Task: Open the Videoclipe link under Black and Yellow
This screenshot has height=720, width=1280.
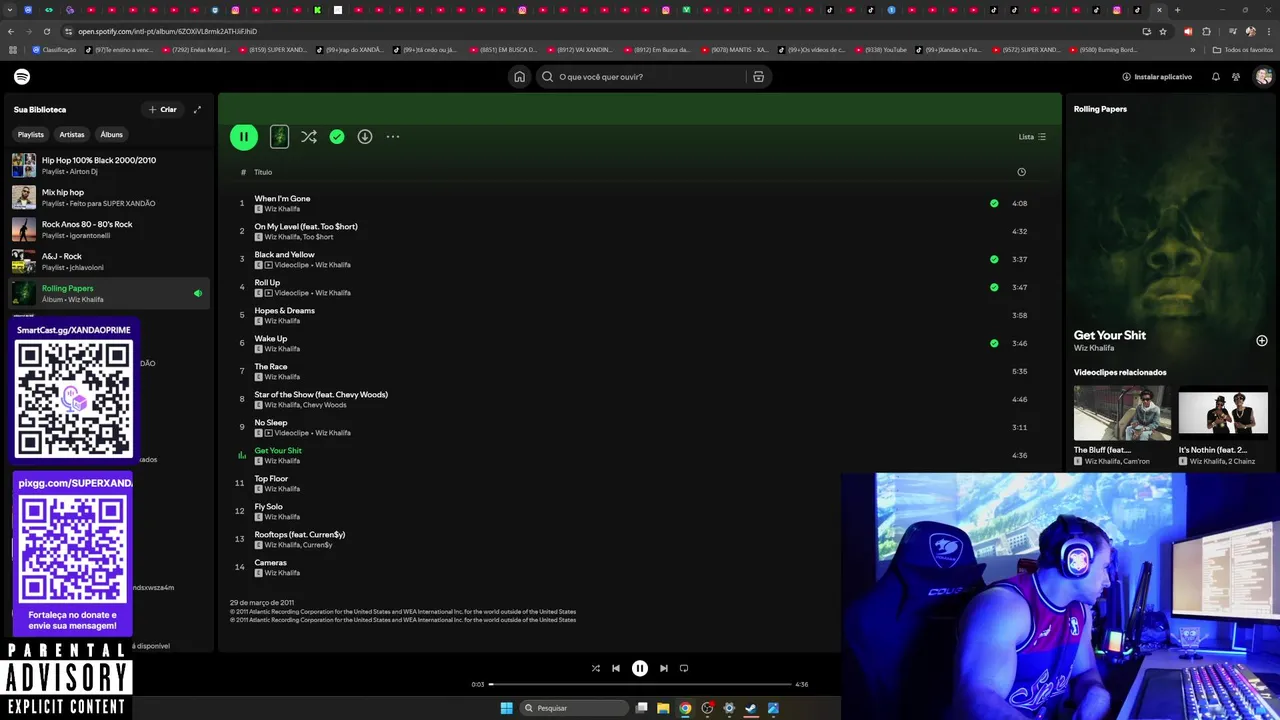Action: pyautogui.click(x=292, y=265)
